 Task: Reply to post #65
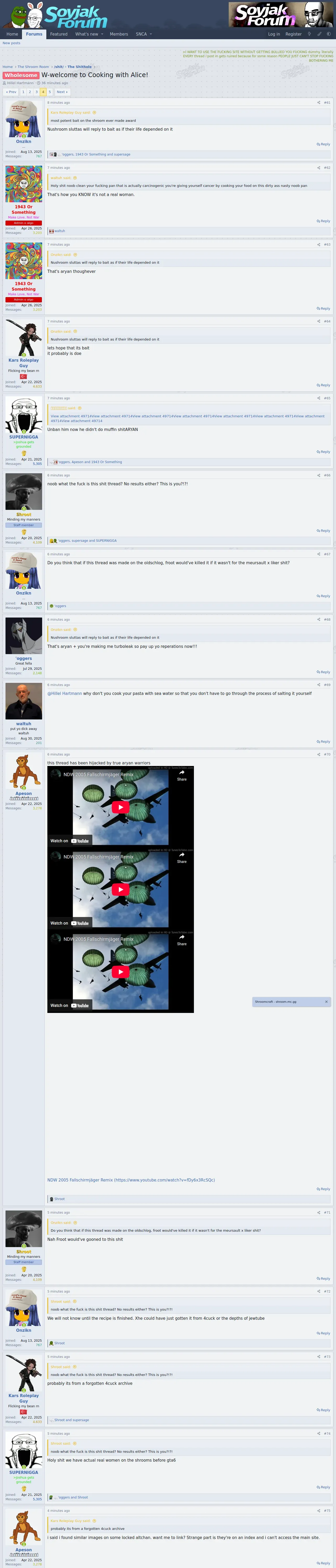tap(323, 452)
